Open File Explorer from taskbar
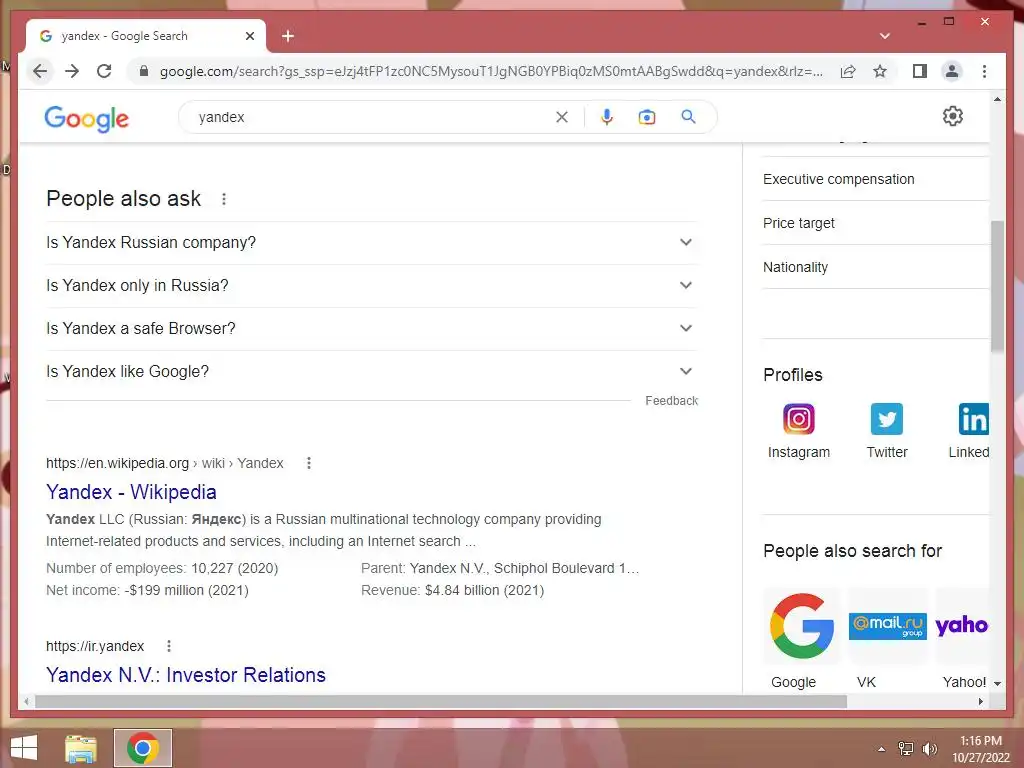Viewport: 1024px width, 768px height. (x=80, y=748)
